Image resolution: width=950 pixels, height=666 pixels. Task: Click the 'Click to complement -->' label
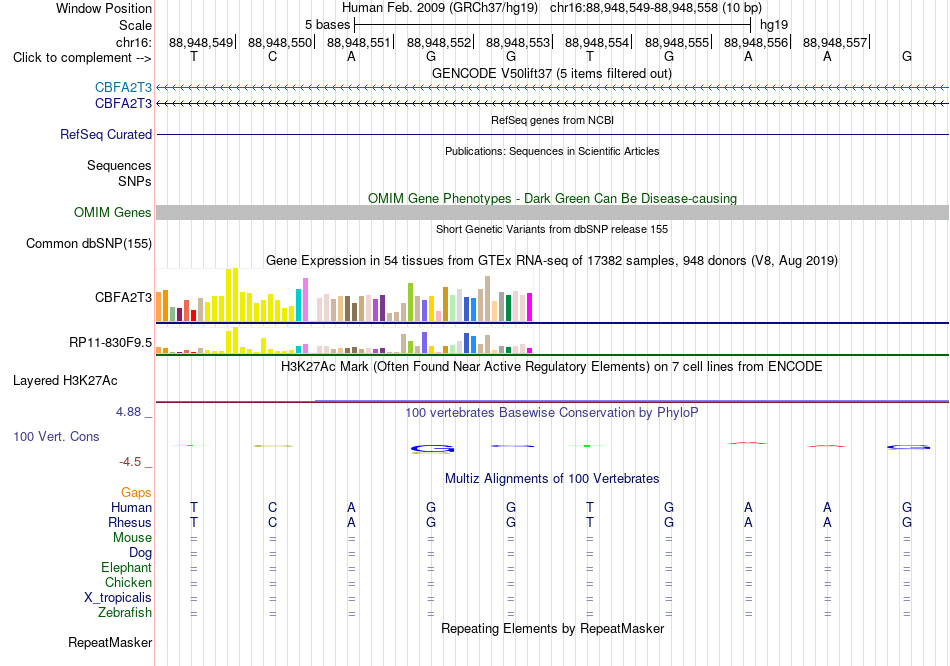click(x=82, y=58)
